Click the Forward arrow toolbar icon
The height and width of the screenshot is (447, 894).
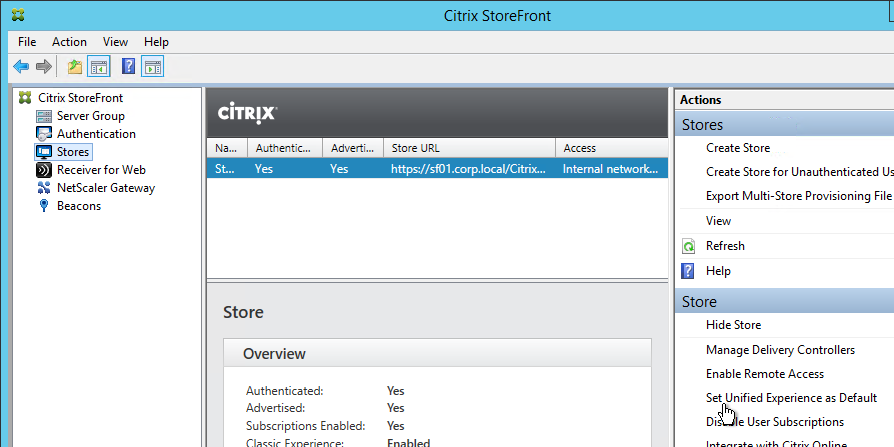point(44,67)
